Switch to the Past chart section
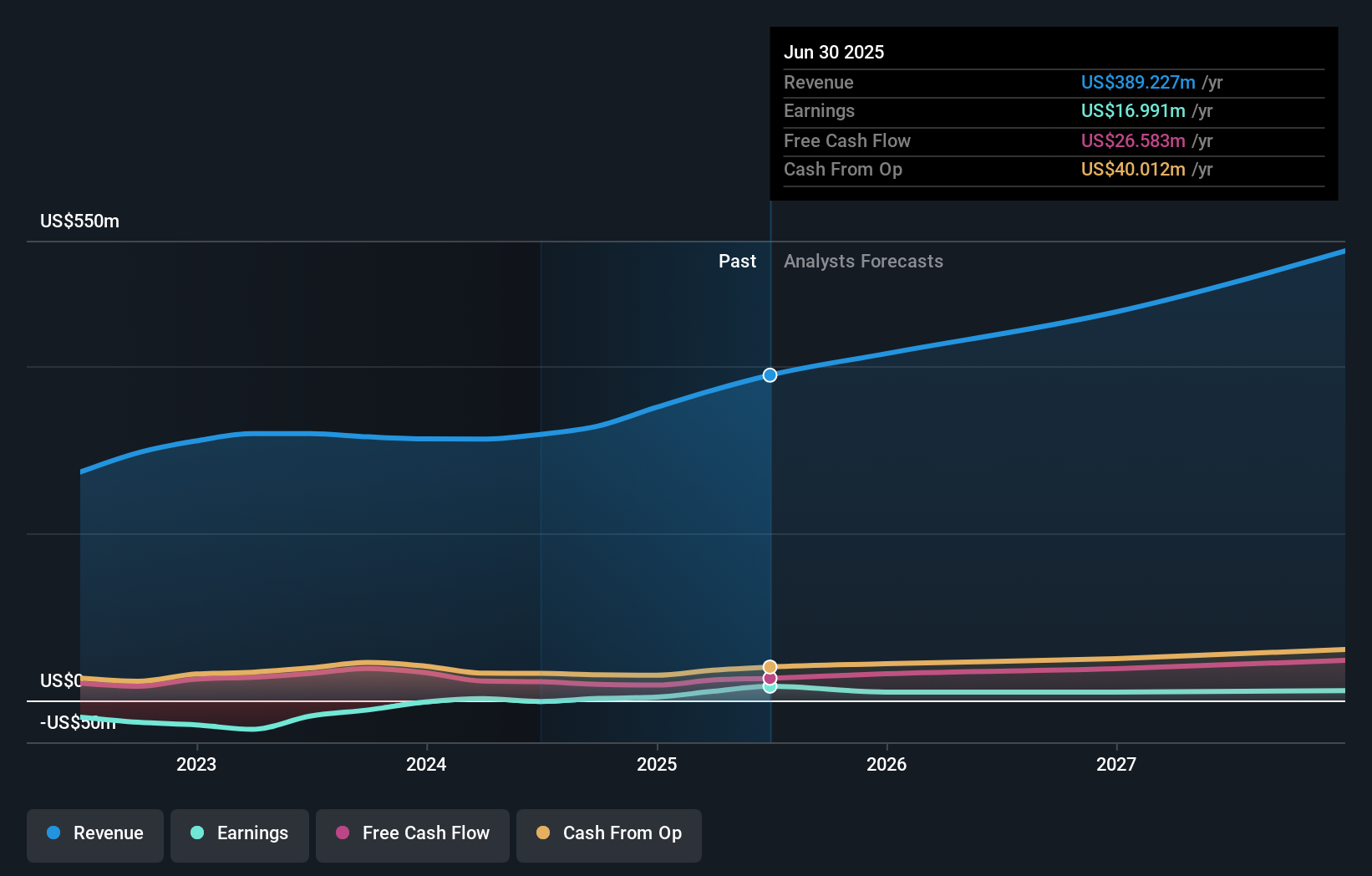This screenshot has width=1372, height=876. click(x=737, y=261)
